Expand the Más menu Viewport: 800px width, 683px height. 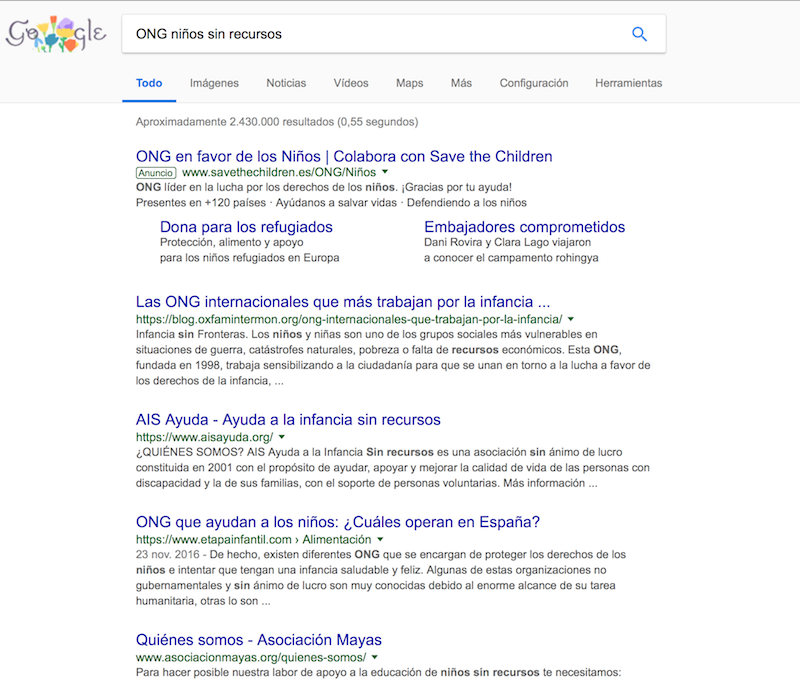[x=461, y=83]
